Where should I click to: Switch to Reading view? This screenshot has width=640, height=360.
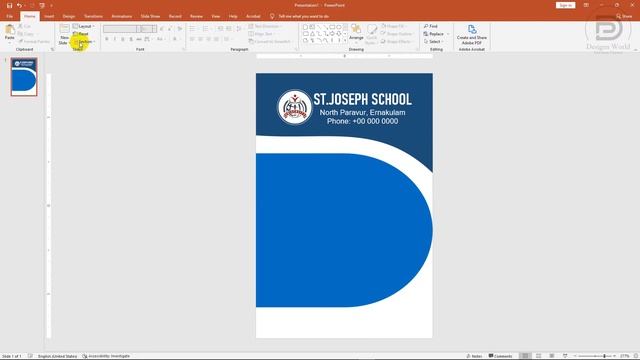click(551, 356)
